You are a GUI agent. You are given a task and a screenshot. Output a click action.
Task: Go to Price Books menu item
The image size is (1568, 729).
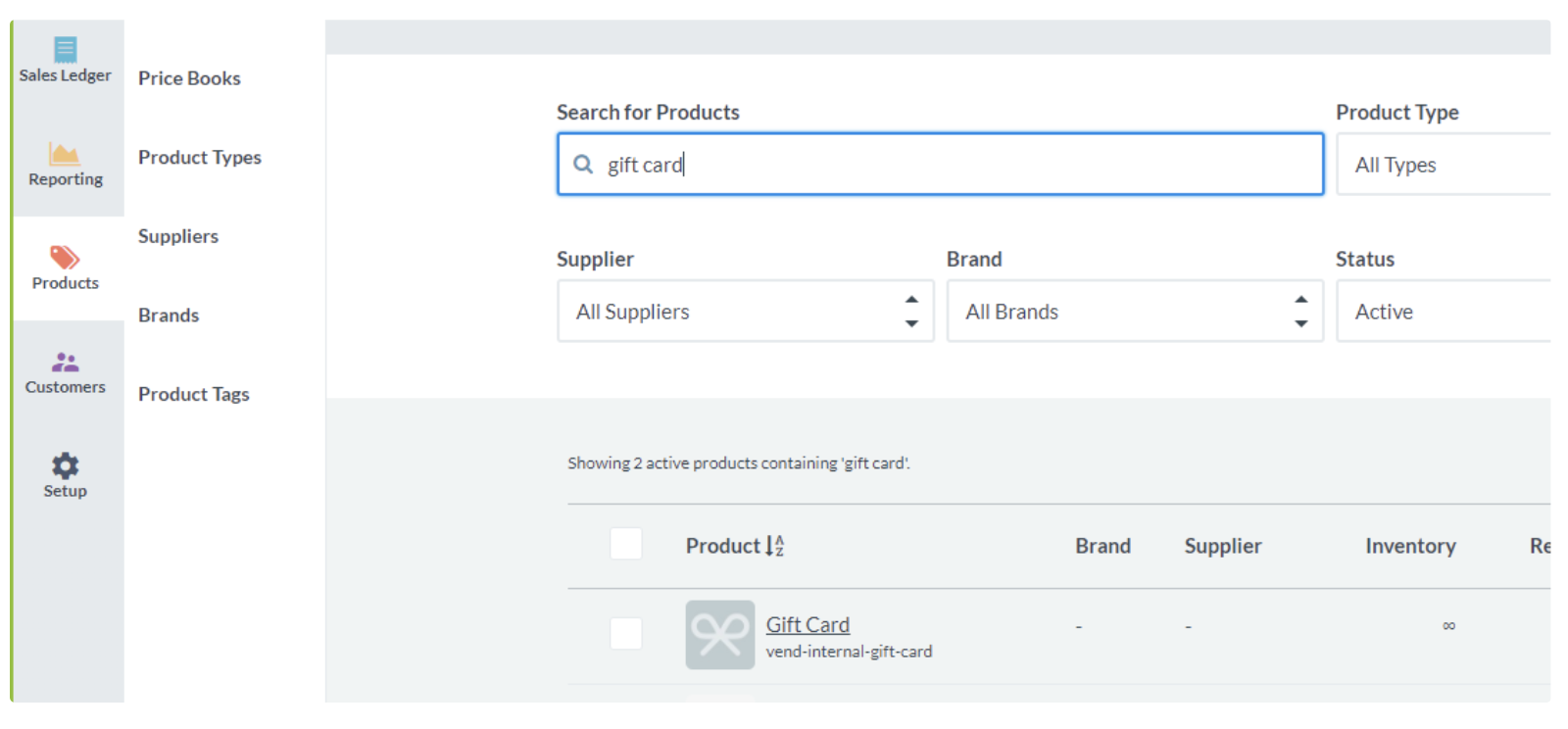point(189,78)
